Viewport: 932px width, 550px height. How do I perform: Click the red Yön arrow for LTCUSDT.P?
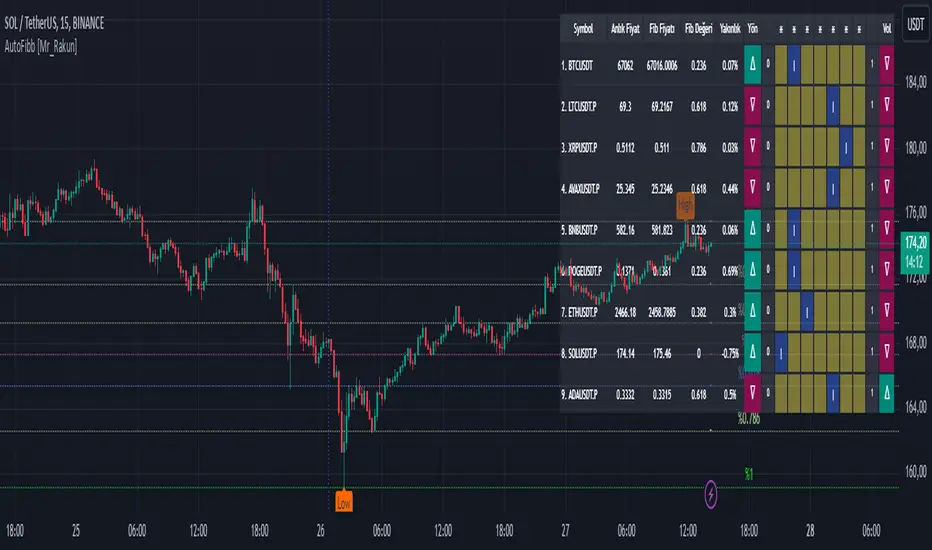coord(753,105)
